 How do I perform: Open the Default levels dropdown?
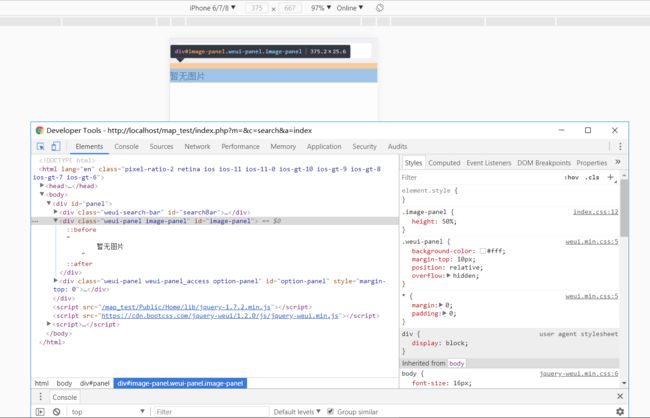297,412
